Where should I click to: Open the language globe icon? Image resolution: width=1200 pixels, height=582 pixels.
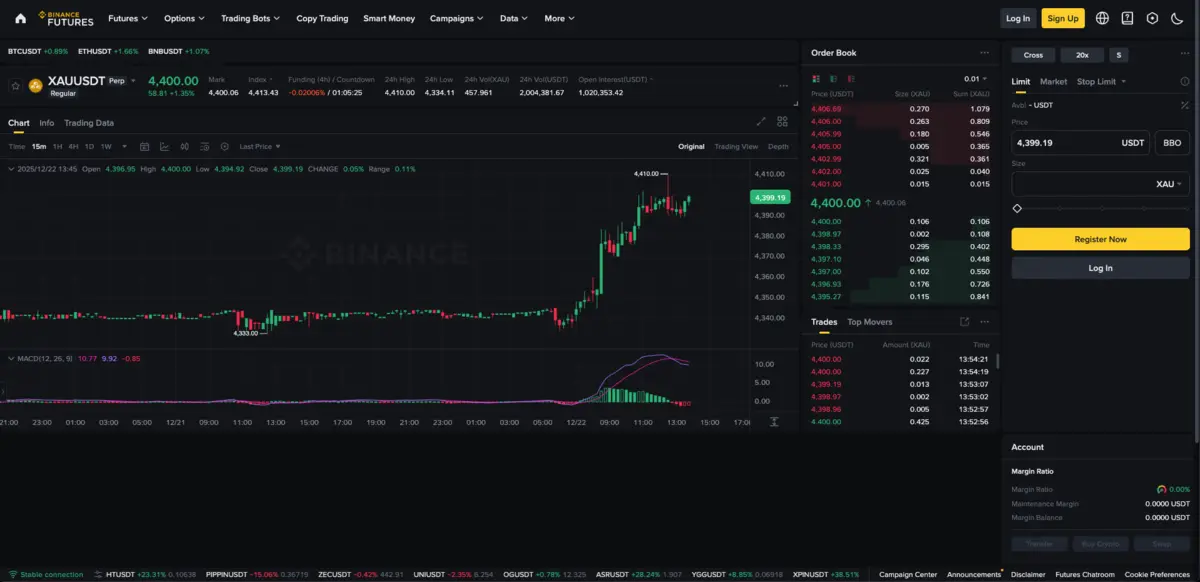[1102, 18]
